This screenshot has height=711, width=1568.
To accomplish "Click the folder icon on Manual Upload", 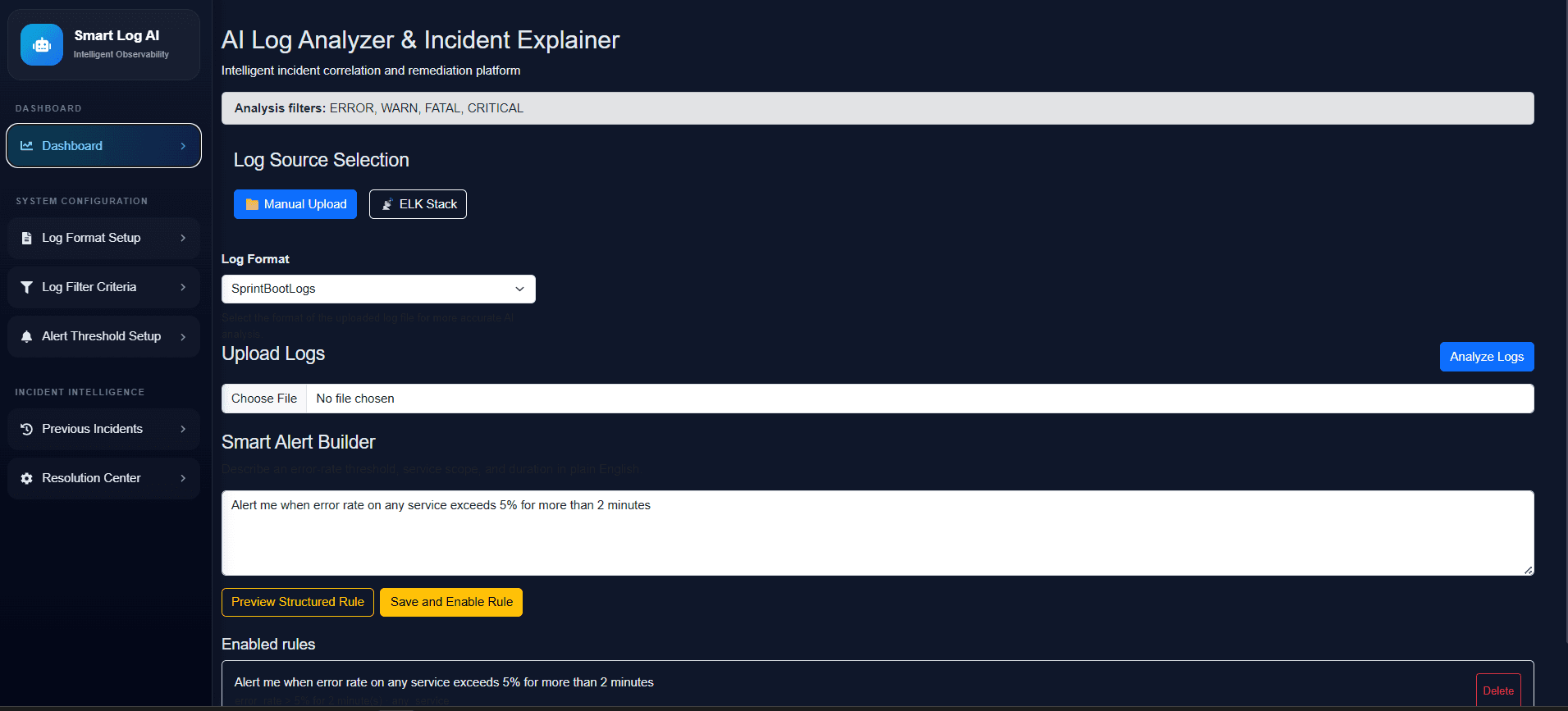I will [x=253, y=204].
